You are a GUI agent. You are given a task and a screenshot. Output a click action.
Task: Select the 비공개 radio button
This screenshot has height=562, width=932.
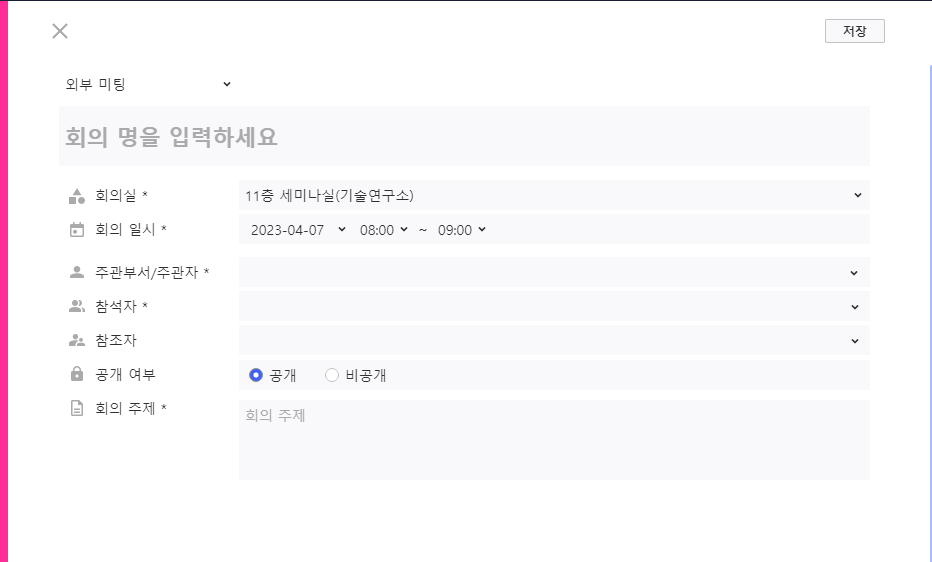[x=332, y=375]
